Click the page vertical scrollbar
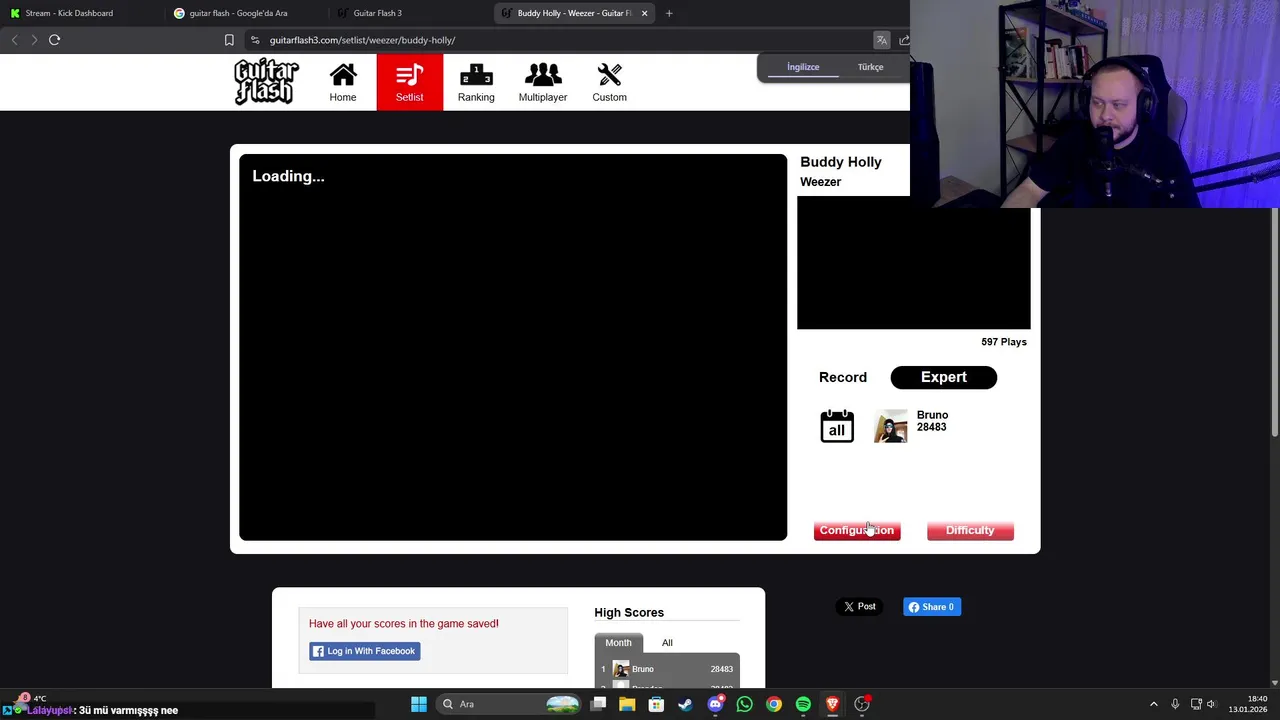 1274,322
